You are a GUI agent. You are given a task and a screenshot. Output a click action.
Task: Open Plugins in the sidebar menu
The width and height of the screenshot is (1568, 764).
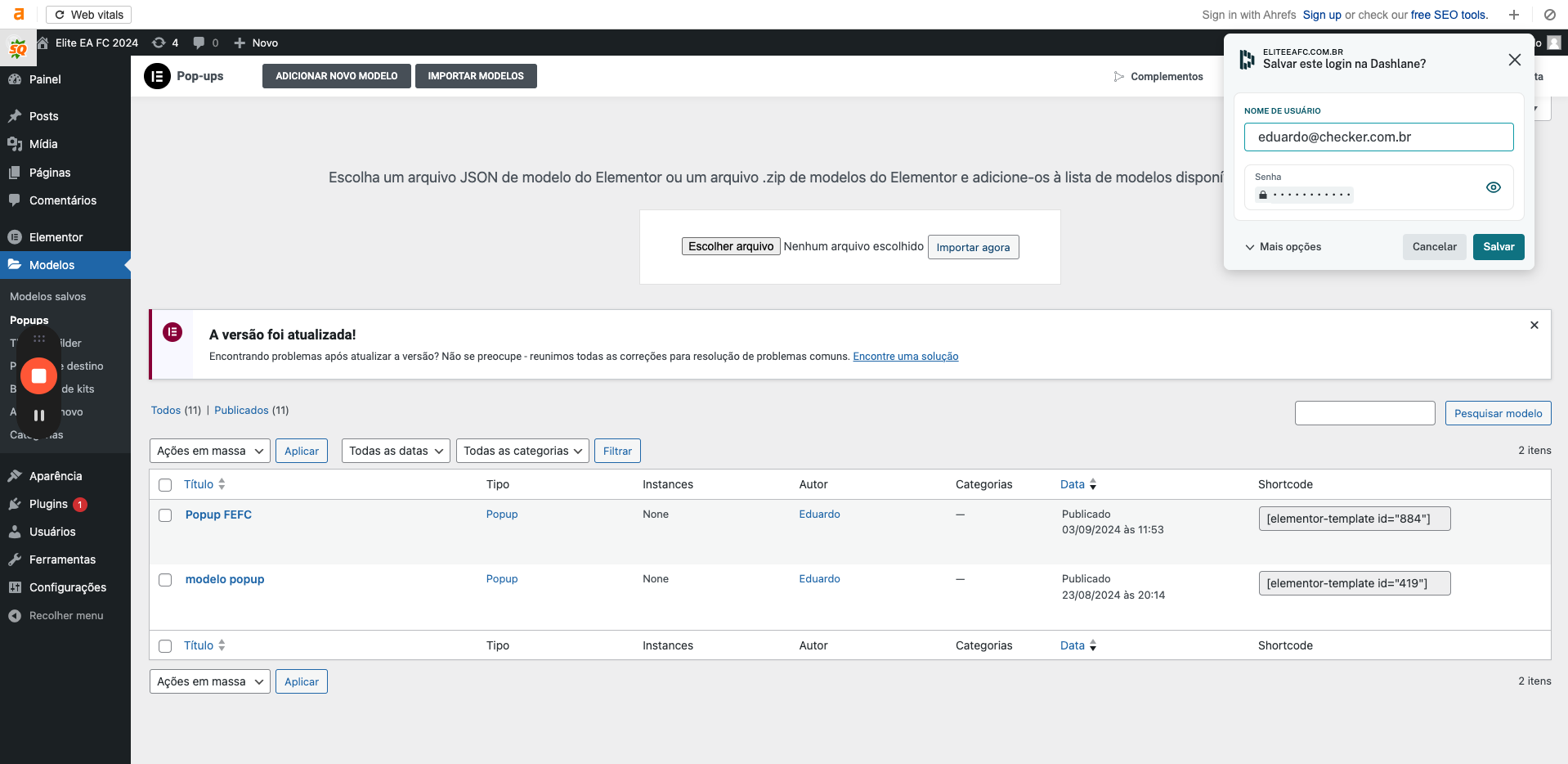pos(48,504)
